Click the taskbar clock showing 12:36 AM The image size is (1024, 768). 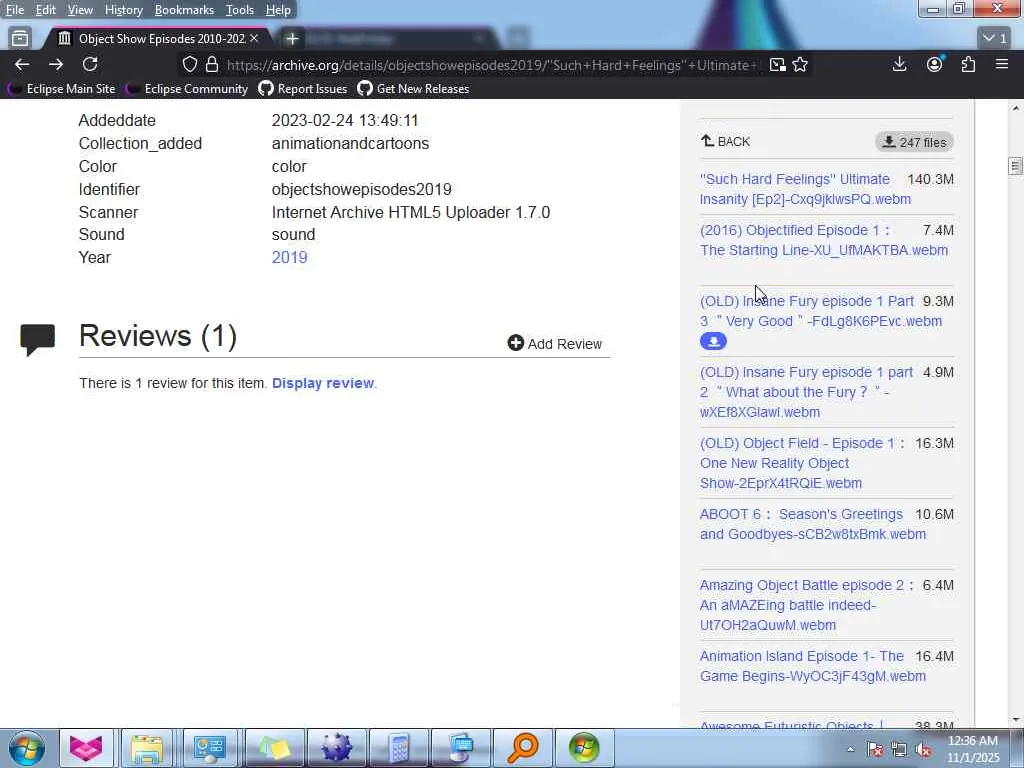(973, 748)
